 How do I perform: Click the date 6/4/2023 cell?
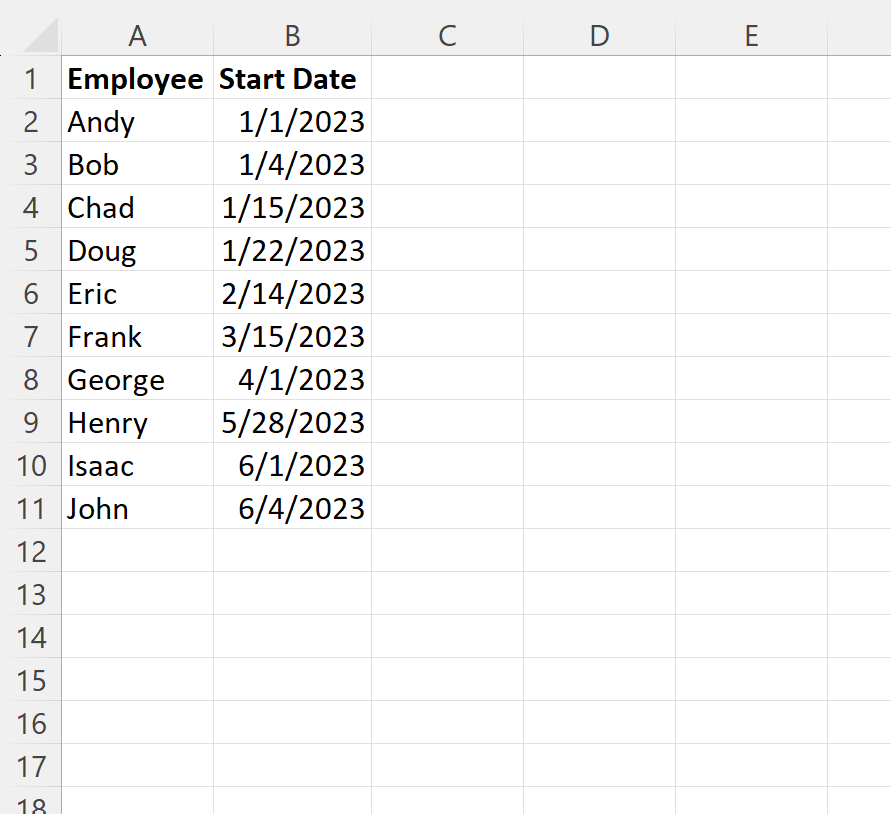click(x=292, y=508)
